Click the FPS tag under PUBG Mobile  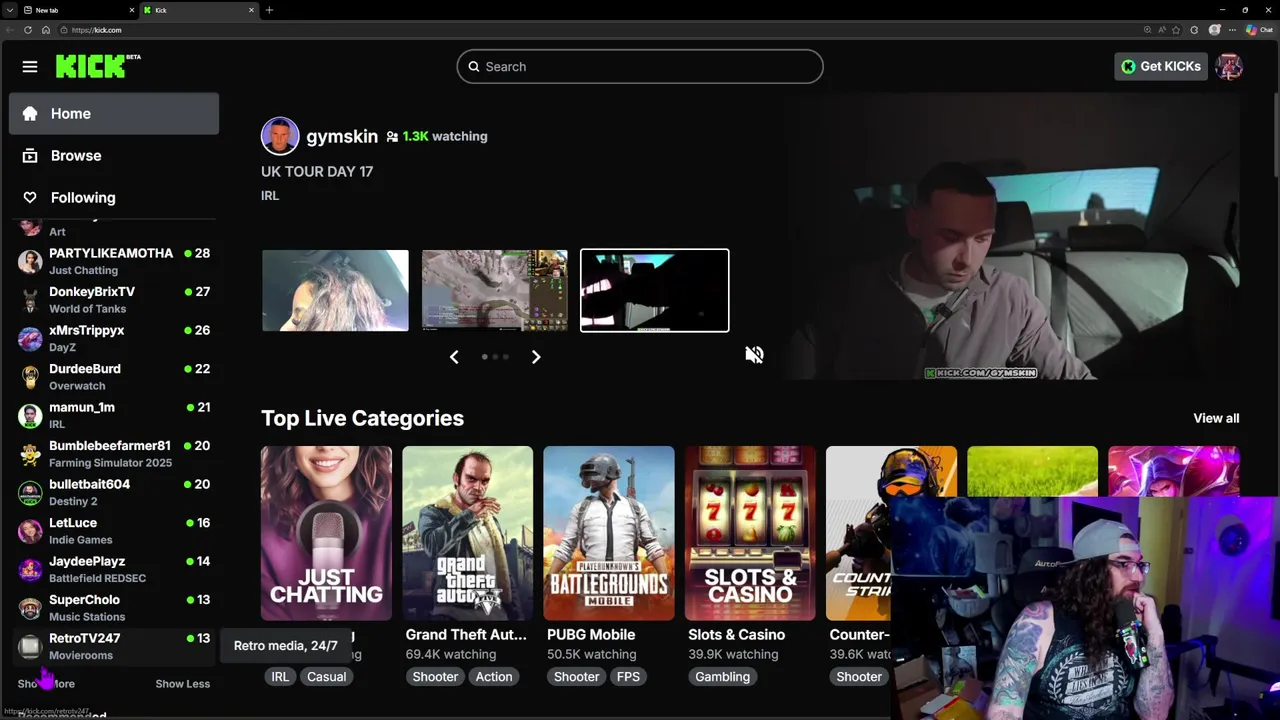tap(628, 677)
